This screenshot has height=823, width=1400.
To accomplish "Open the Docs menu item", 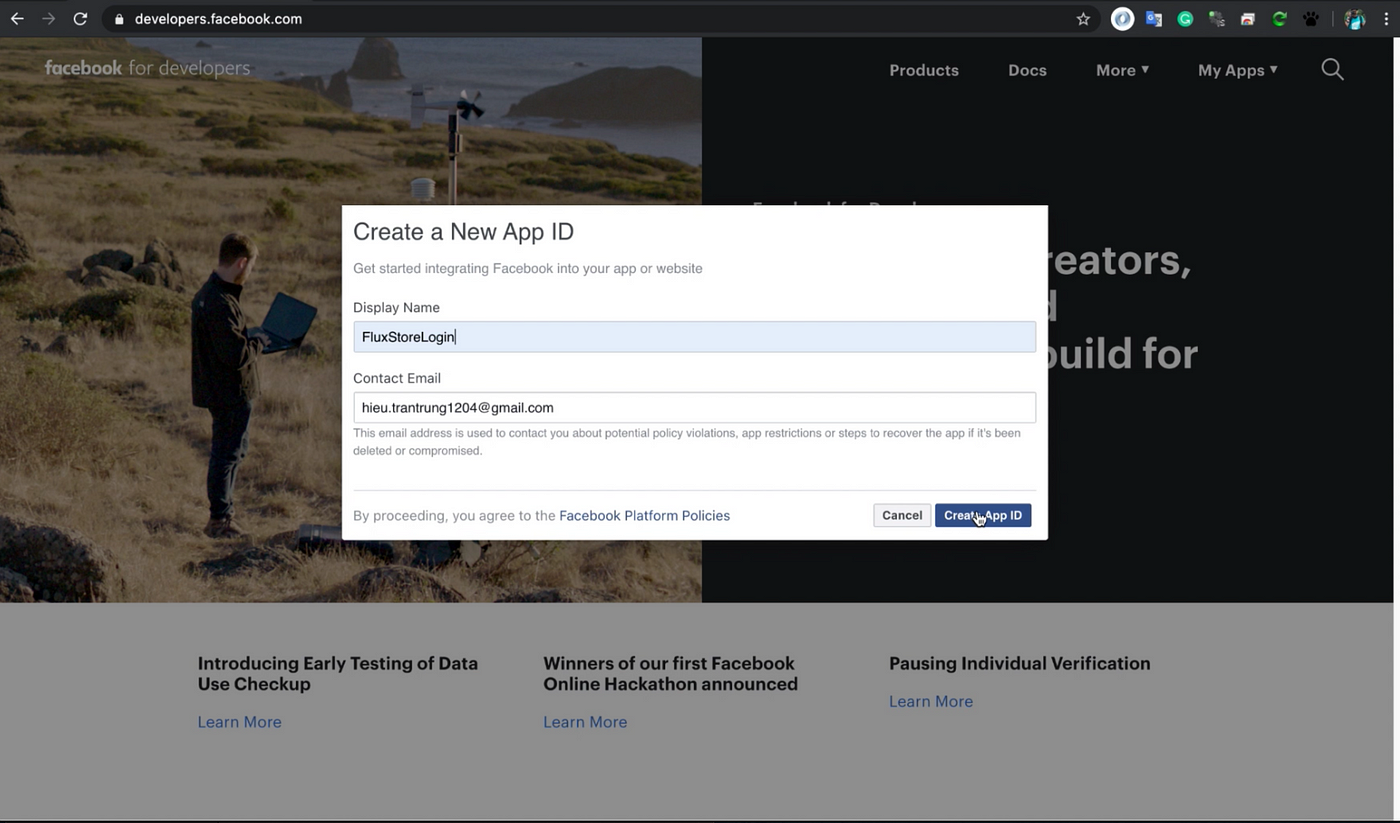I will [x=1027, y=70].
